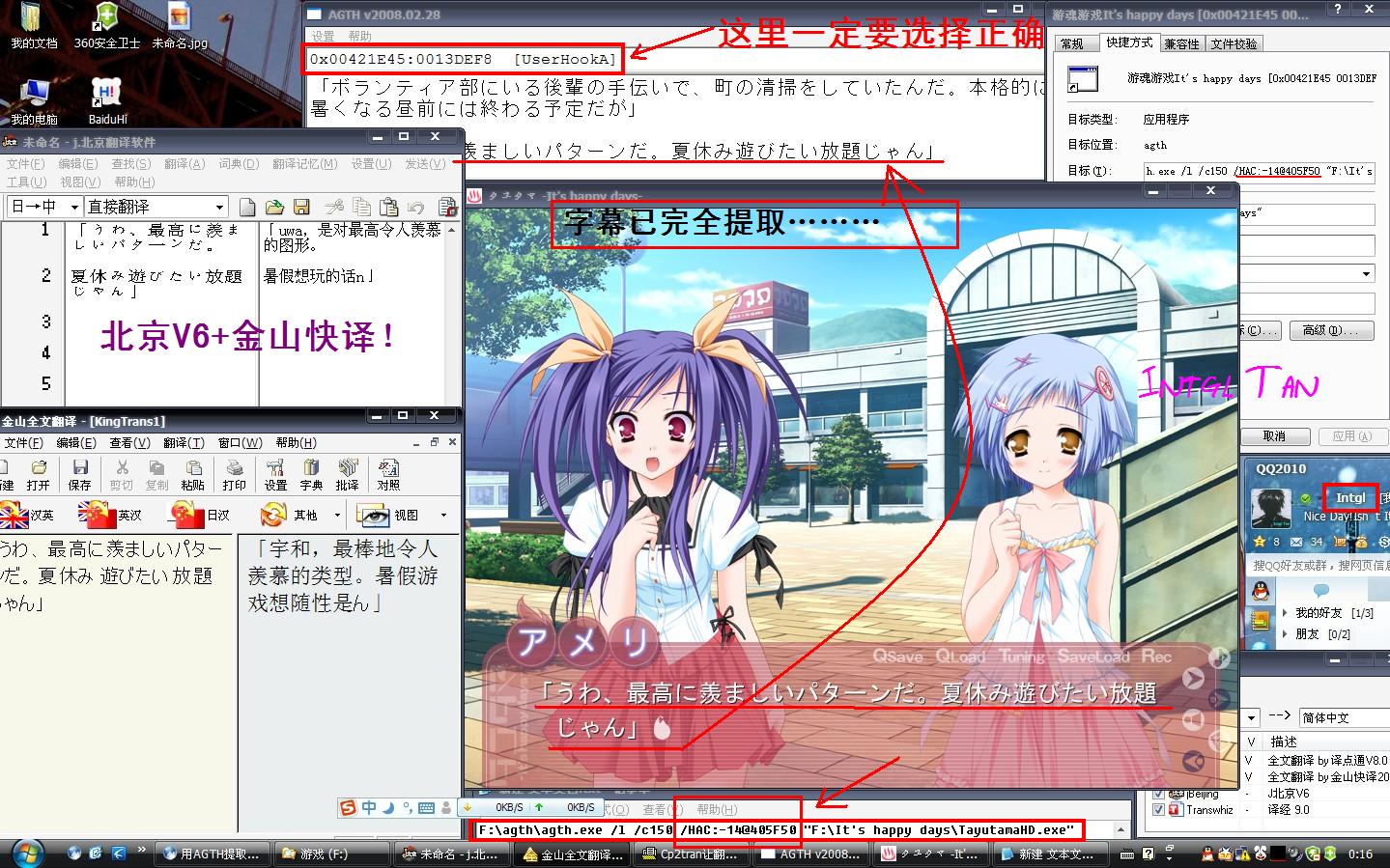Click the 目标(T) target input field

[x=1259, y=171]
